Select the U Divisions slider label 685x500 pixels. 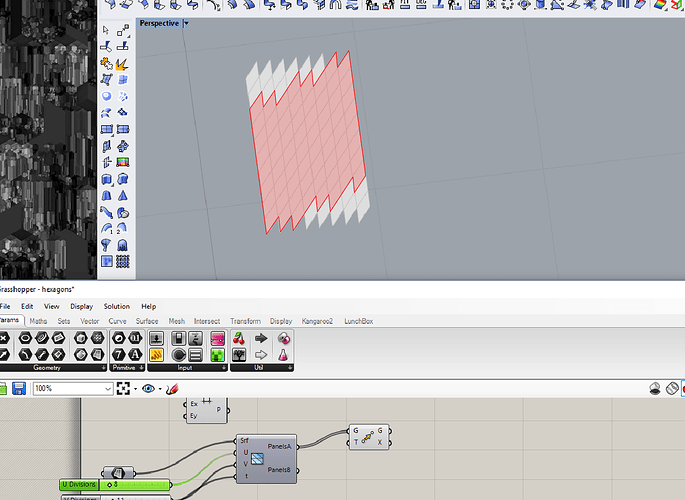tap(79, 484)
